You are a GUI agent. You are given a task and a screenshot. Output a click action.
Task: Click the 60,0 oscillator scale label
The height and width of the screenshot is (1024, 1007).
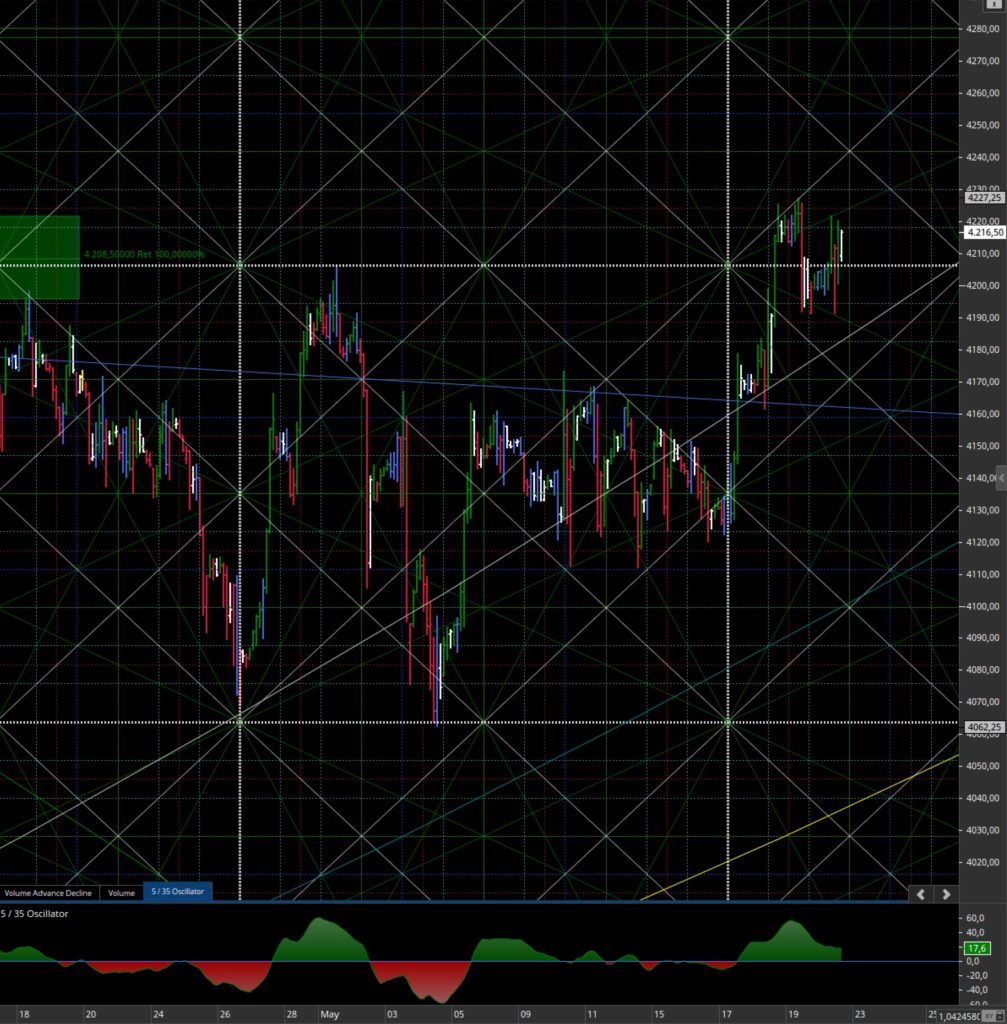click(975, 918)
